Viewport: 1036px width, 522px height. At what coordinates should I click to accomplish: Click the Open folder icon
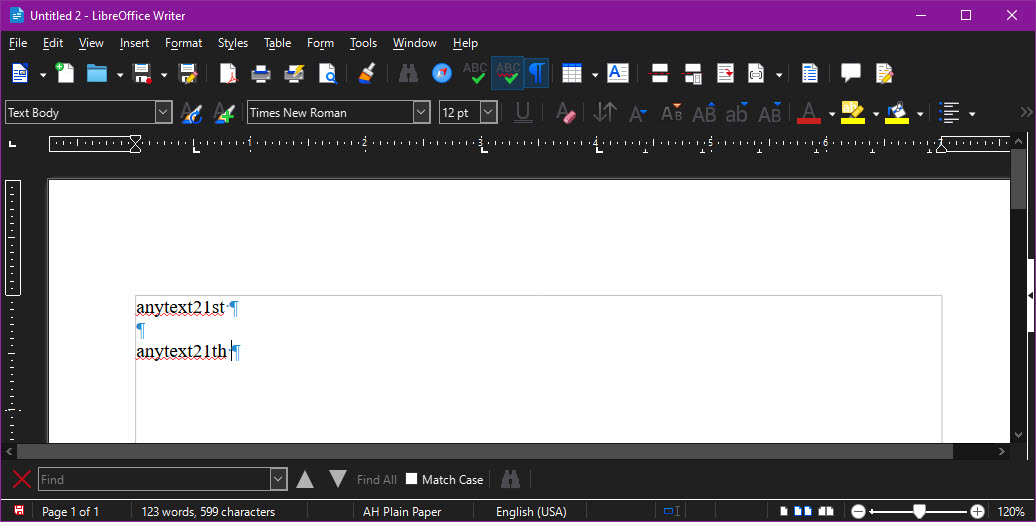pos(96,73)
